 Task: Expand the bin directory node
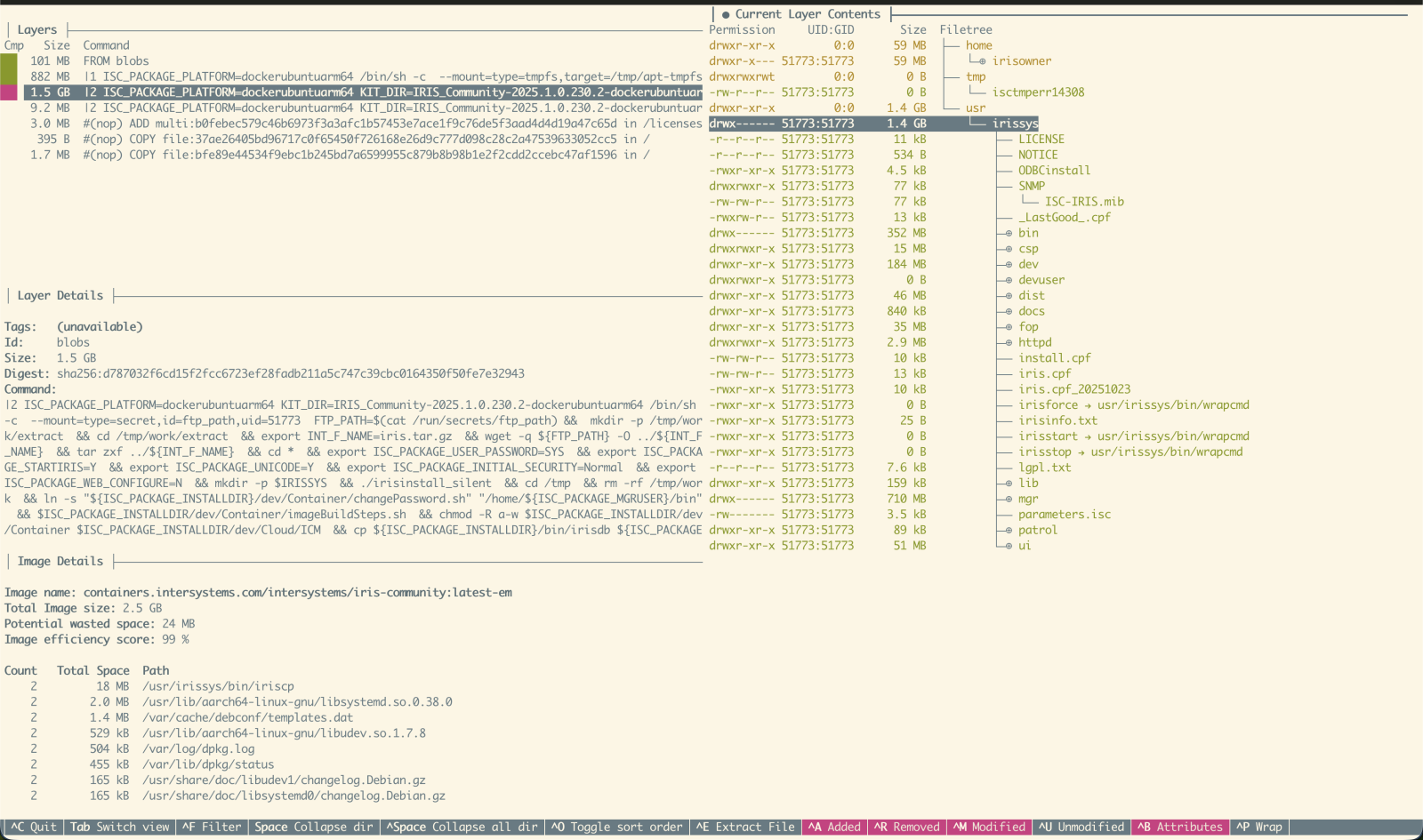pos(1027,233)
